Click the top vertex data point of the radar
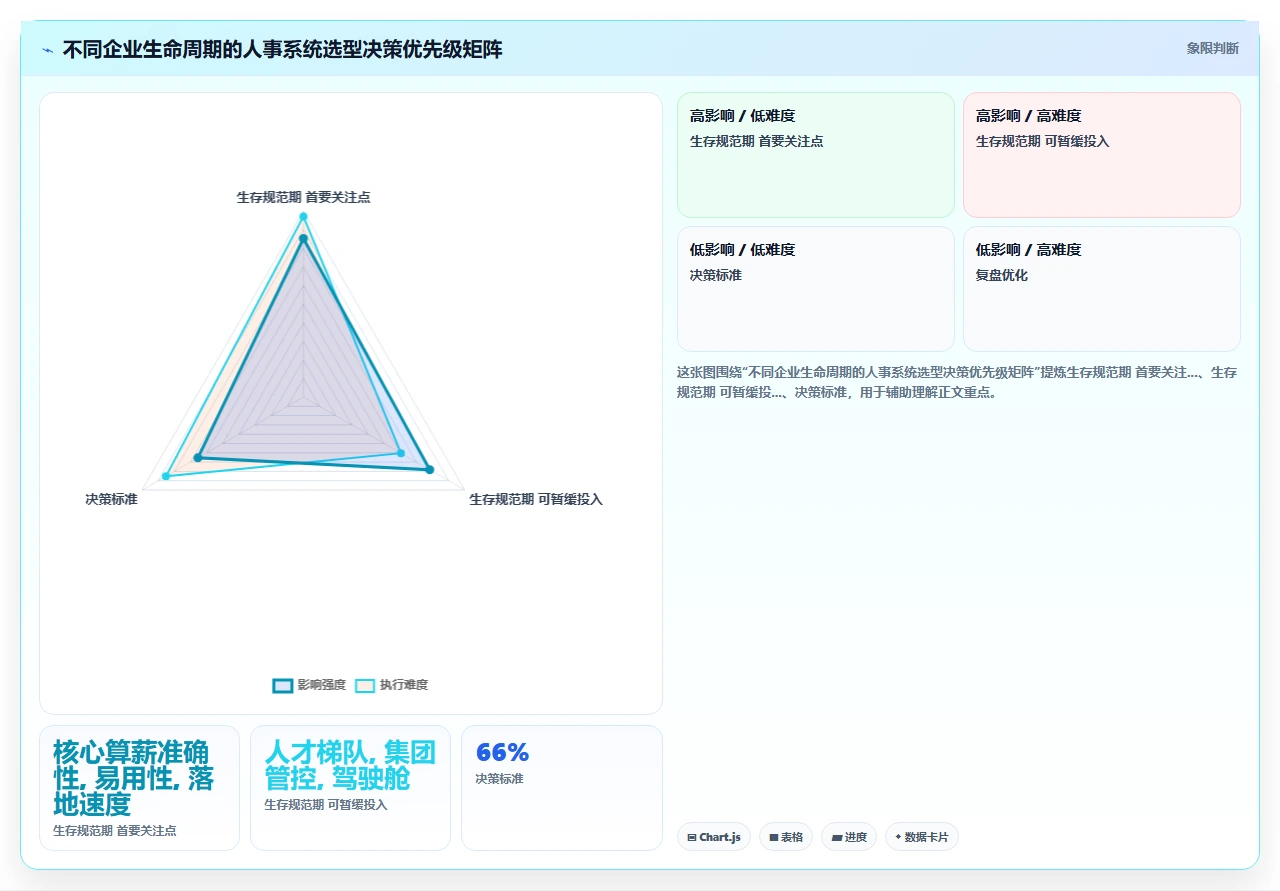 [303, 217]
